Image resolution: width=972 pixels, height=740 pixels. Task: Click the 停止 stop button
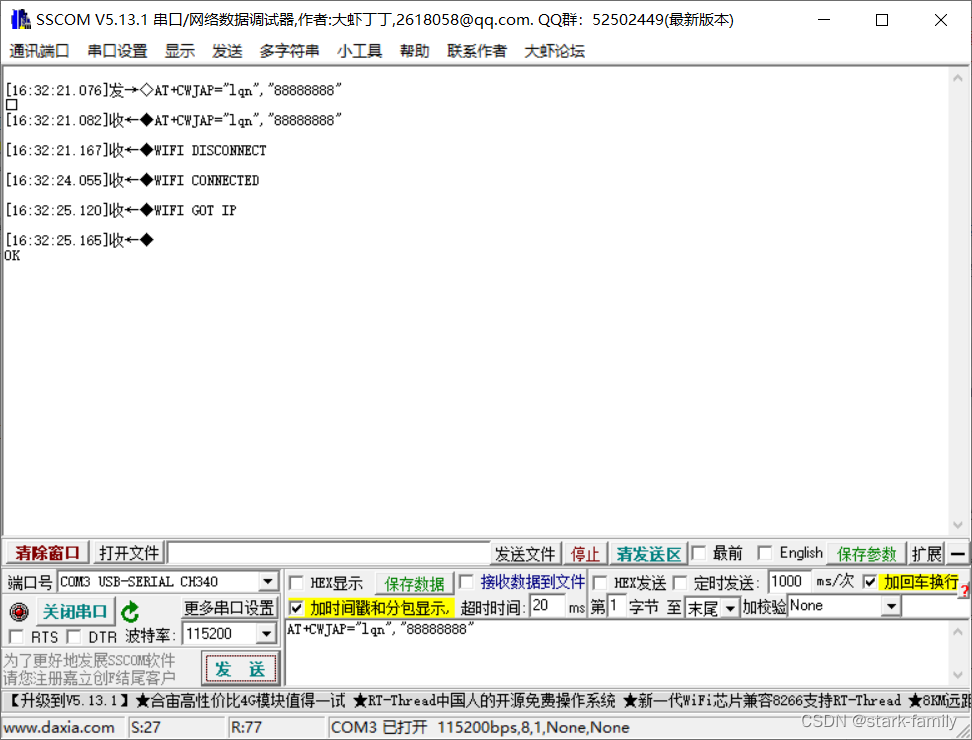(x=585, y=553)
